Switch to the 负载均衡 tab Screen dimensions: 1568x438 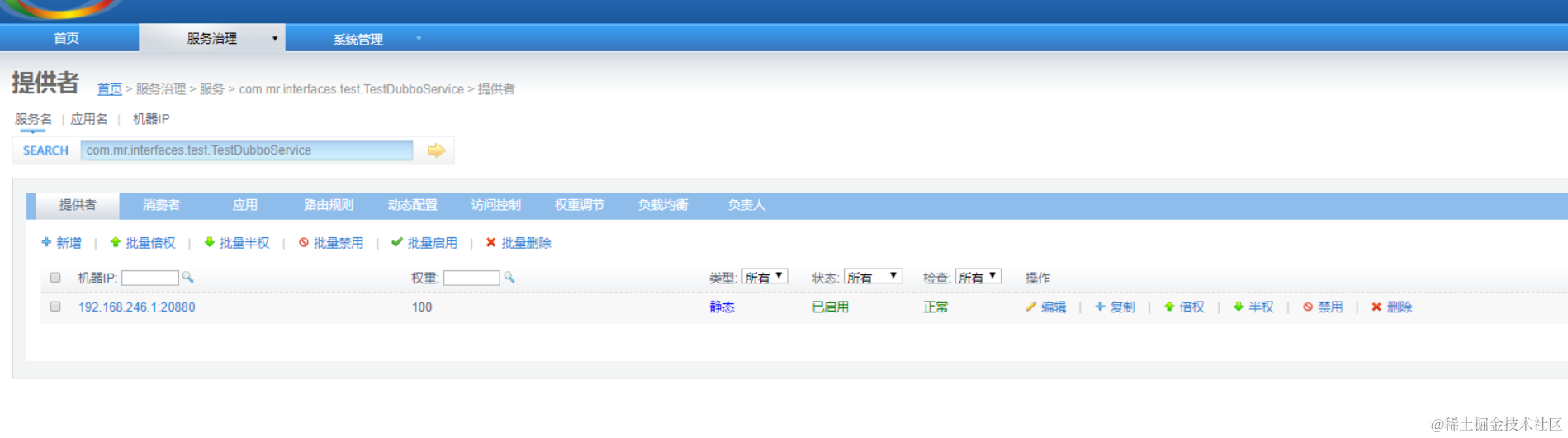pos(662,205)
